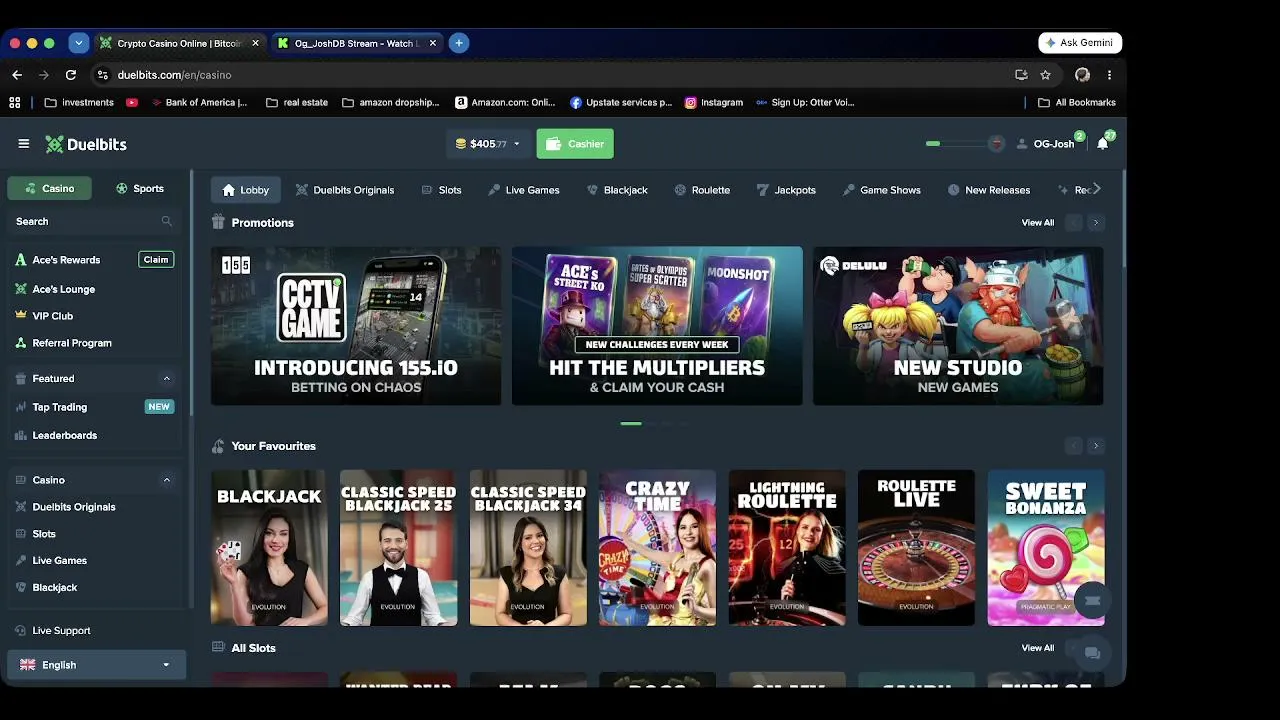The width and height of the screenshot is (1280, 720).
Task: Collapse the Casino sidebar section
Action: click(x=167, y=480)
